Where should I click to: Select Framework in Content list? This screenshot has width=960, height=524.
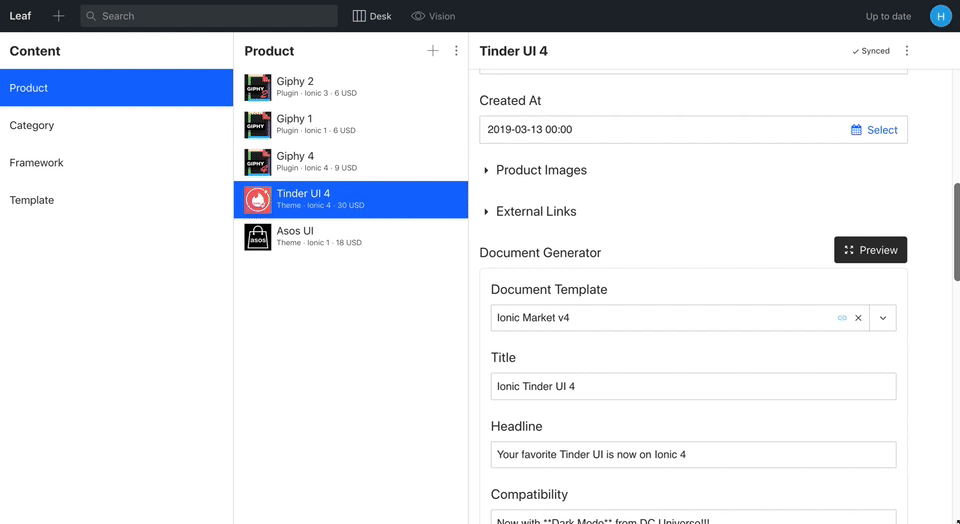pyautogui.click(x=116, y=162)
